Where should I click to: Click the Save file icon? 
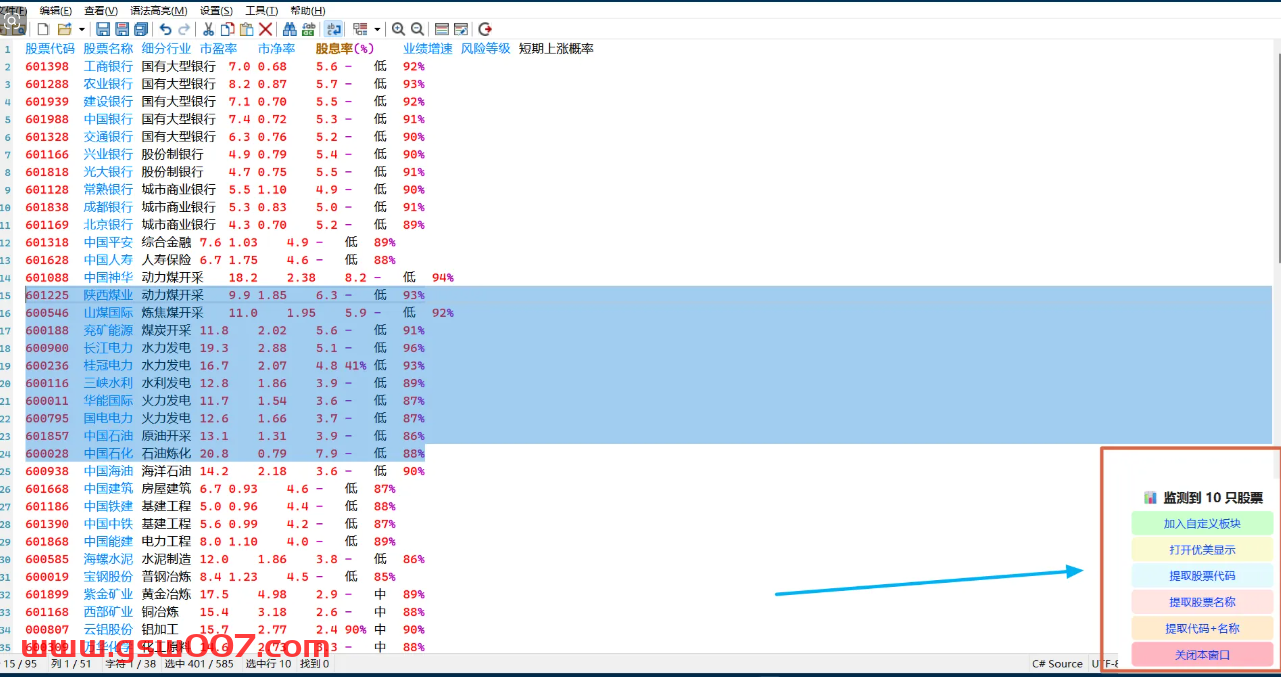[x=103, y=29]
